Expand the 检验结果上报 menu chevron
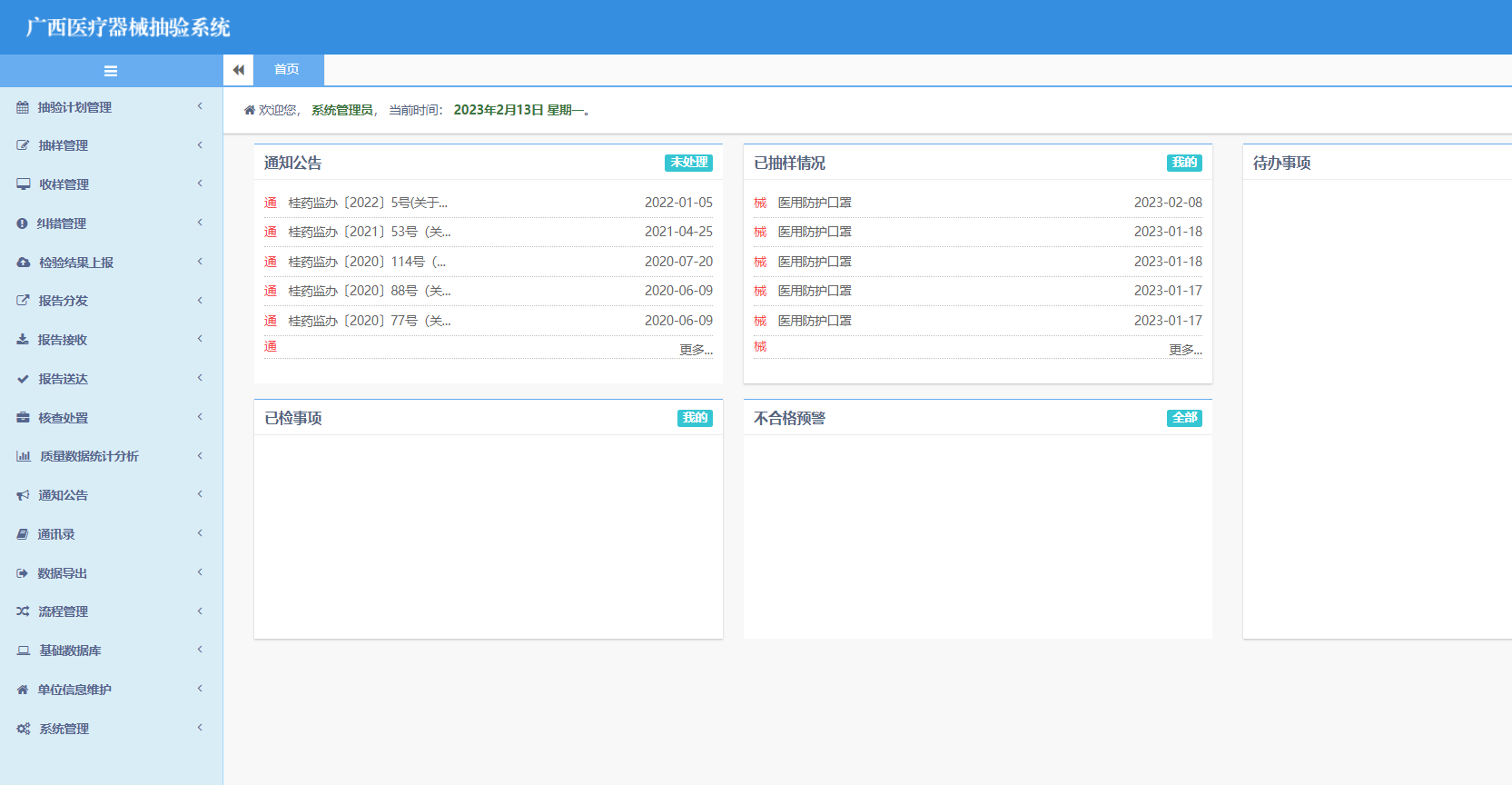The height and width of the screenshot is (785, 1512). coord(200,262)
